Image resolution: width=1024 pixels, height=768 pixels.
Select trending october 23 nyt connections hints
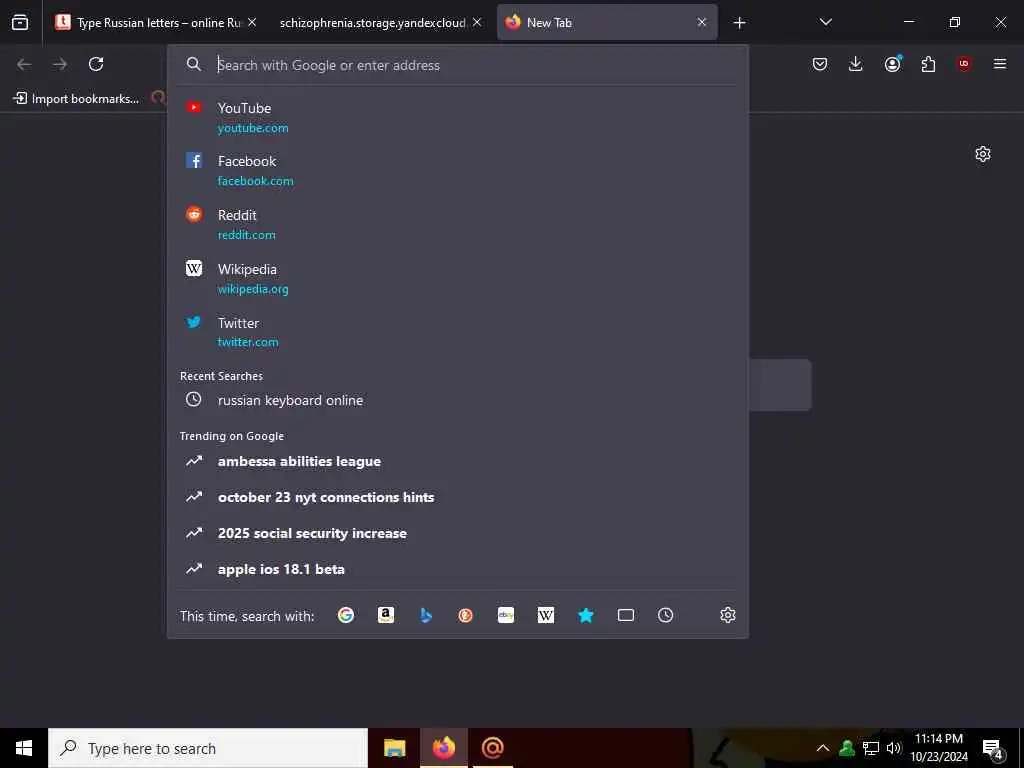[x=458, y=497]
